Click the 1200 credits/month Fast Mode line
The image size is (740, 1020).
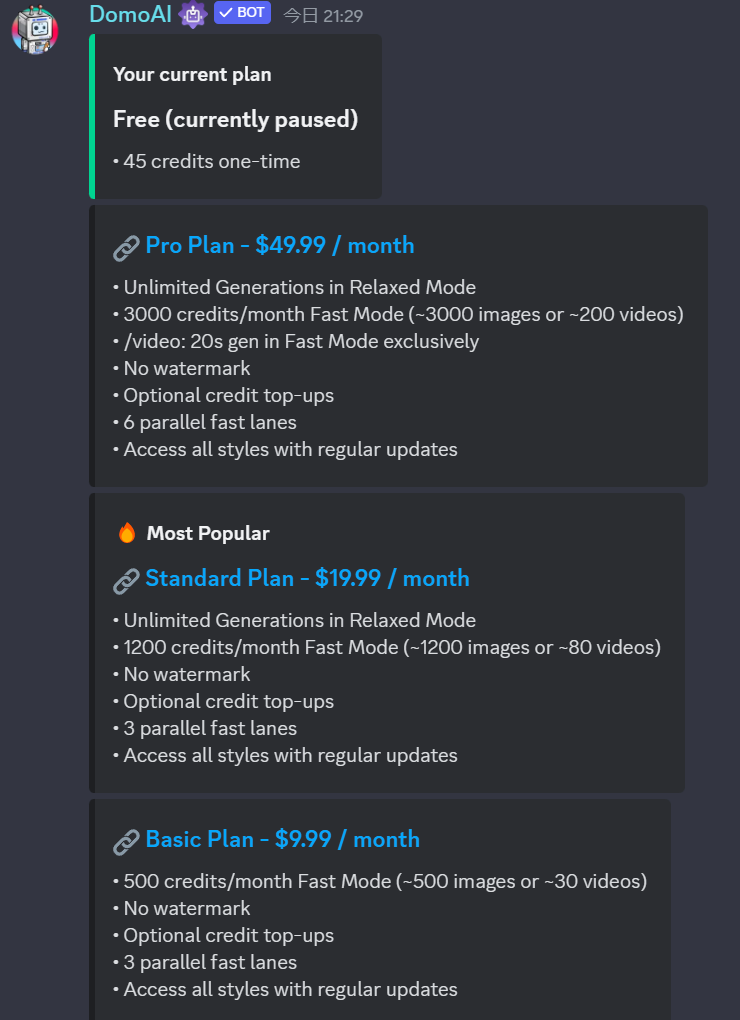pos(387,647)
